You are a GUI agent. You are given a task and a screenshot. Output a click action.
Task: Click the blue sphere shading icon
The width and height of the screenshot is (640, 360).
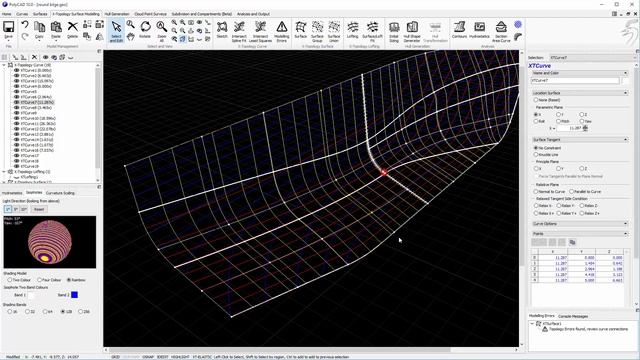tap(518, 24)
